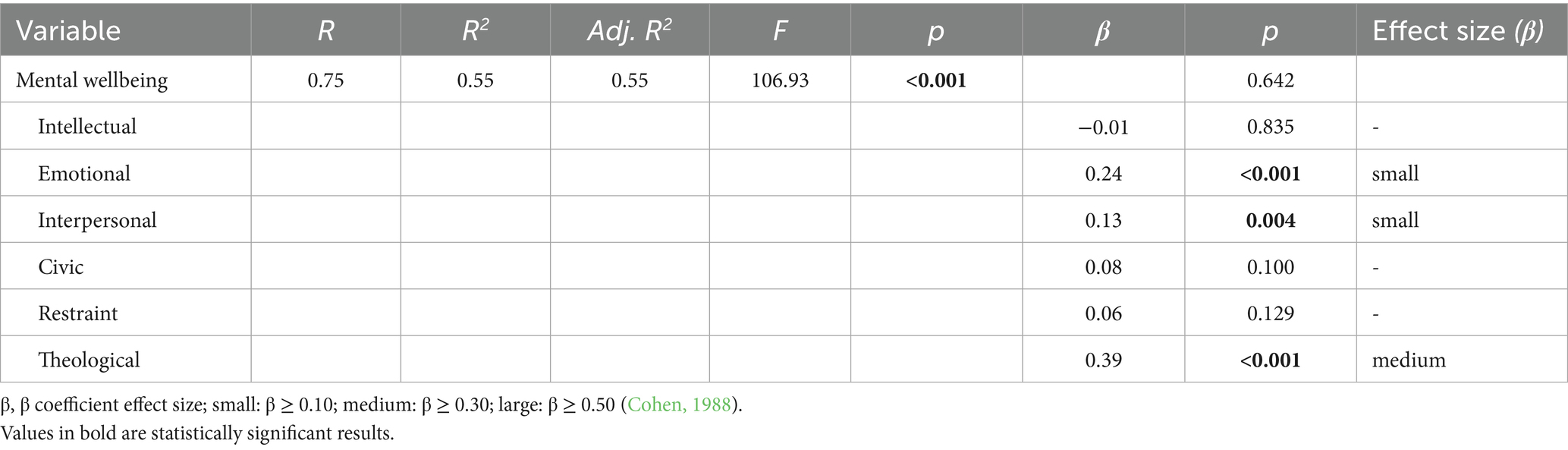Click the Interpersonal row label
The image size is (1568, 450).
point(97,220)
